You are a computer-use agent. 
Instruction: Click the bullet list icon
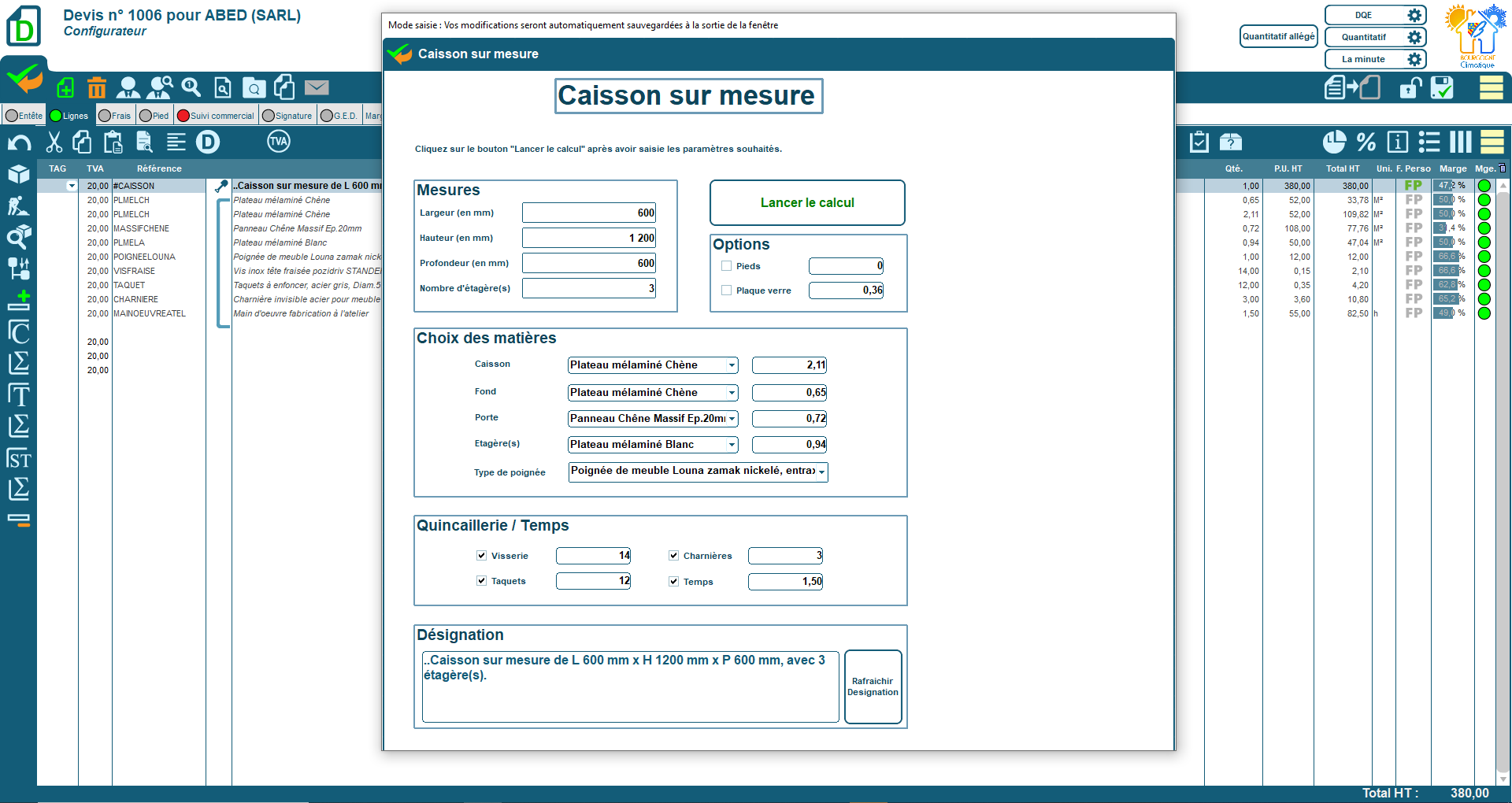[1429, 142]
